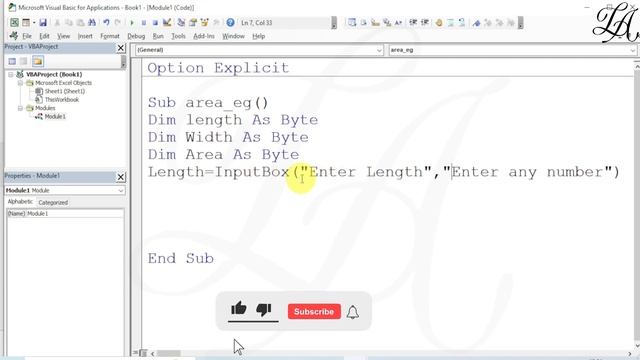The image size is (640, 360).
Task: Open the Run menu
Action: click(158, 36)
